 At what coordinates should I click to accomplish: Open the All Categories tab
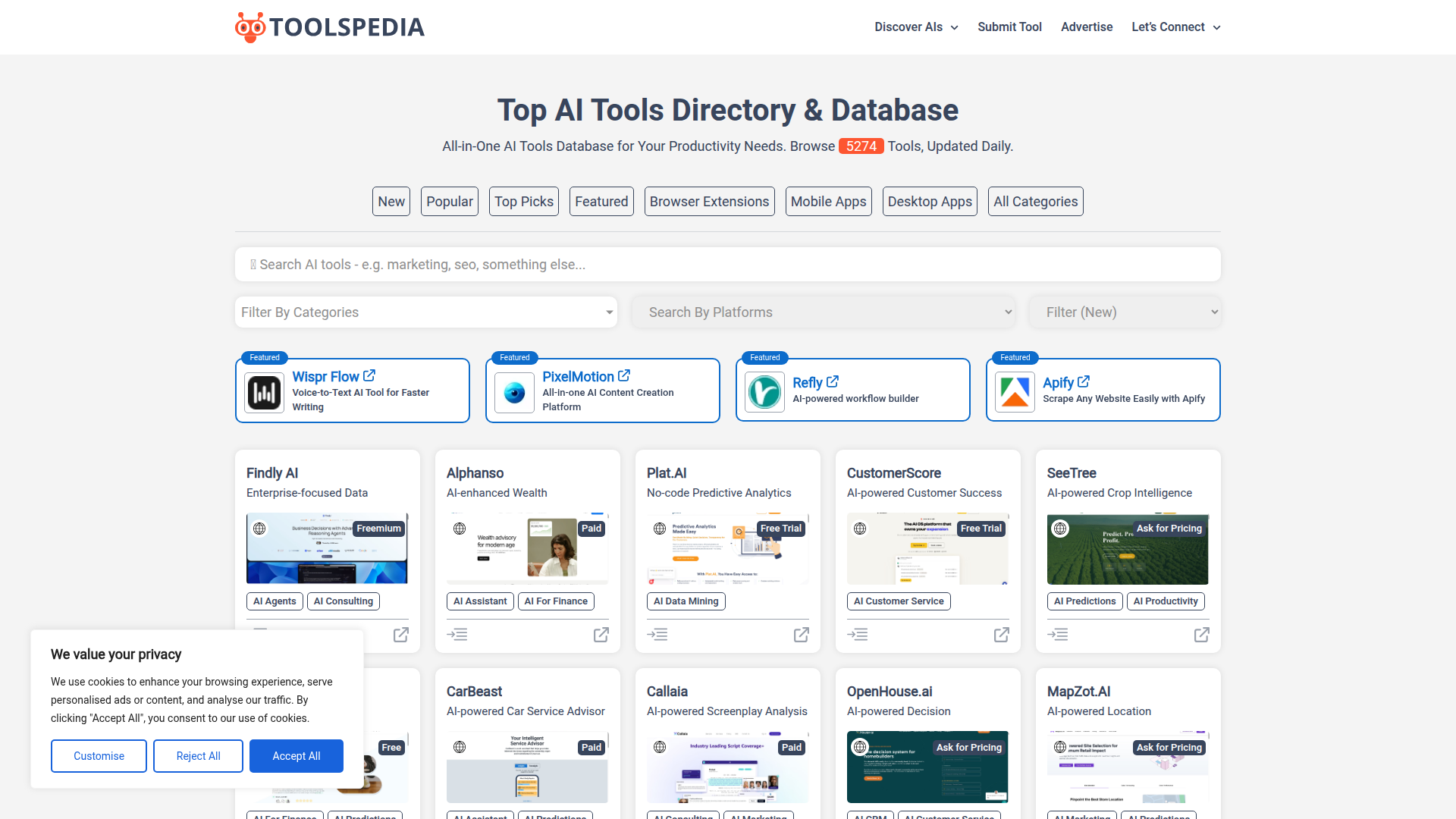(x=1036, y=202)
